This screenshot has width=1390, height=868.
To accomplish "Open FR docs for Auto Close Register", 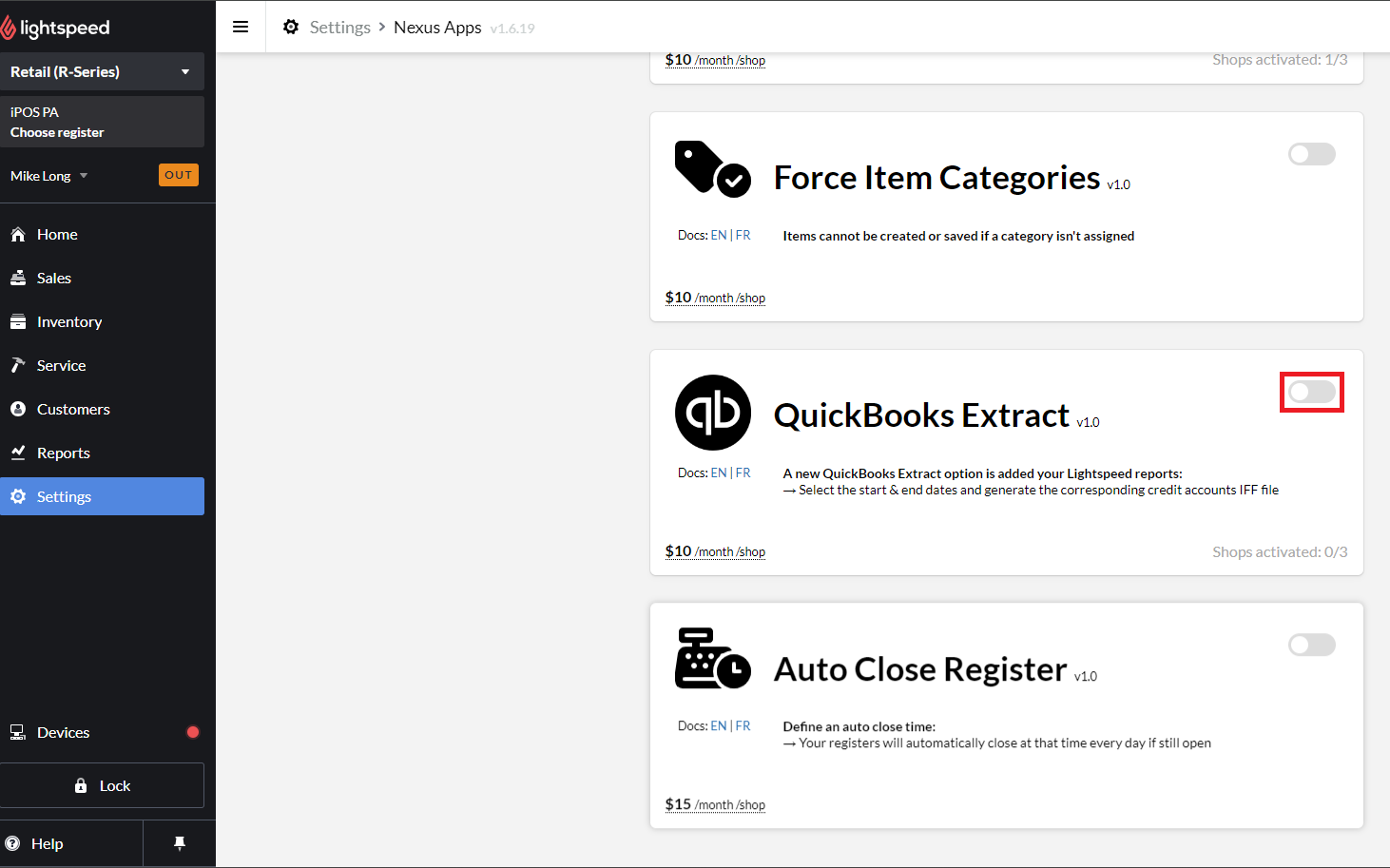I will (x=743, y=725).
